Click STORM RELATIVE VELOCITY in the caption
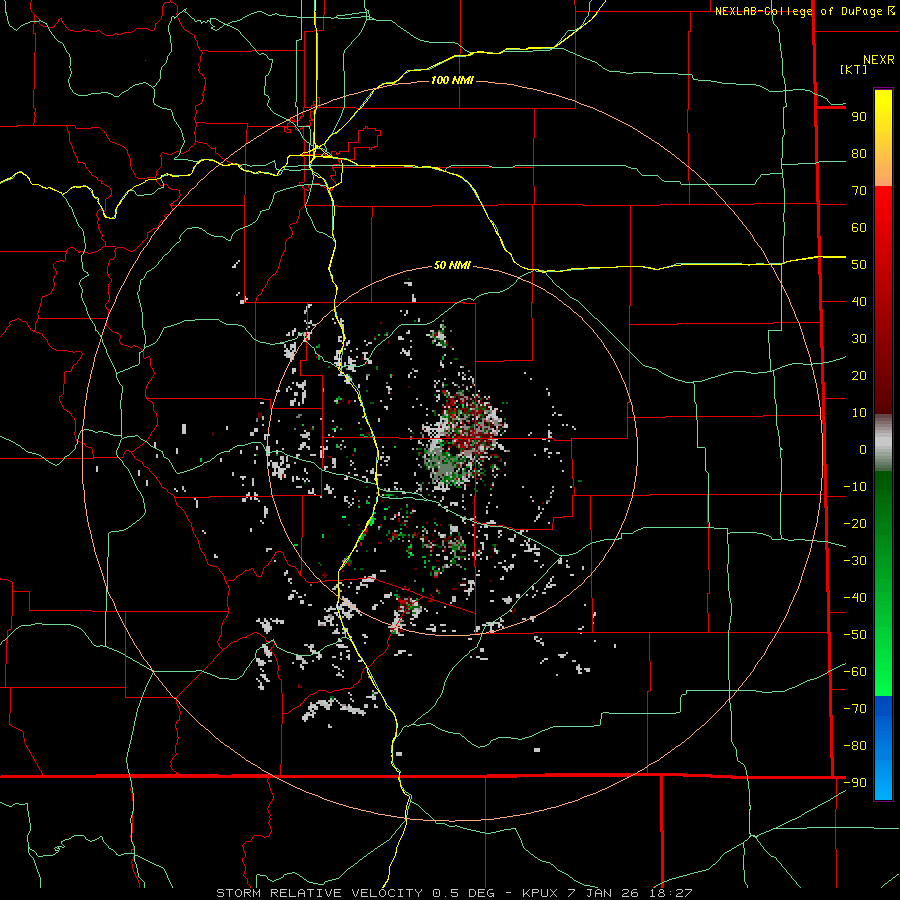The image size is (900, 900). [320, 893]
